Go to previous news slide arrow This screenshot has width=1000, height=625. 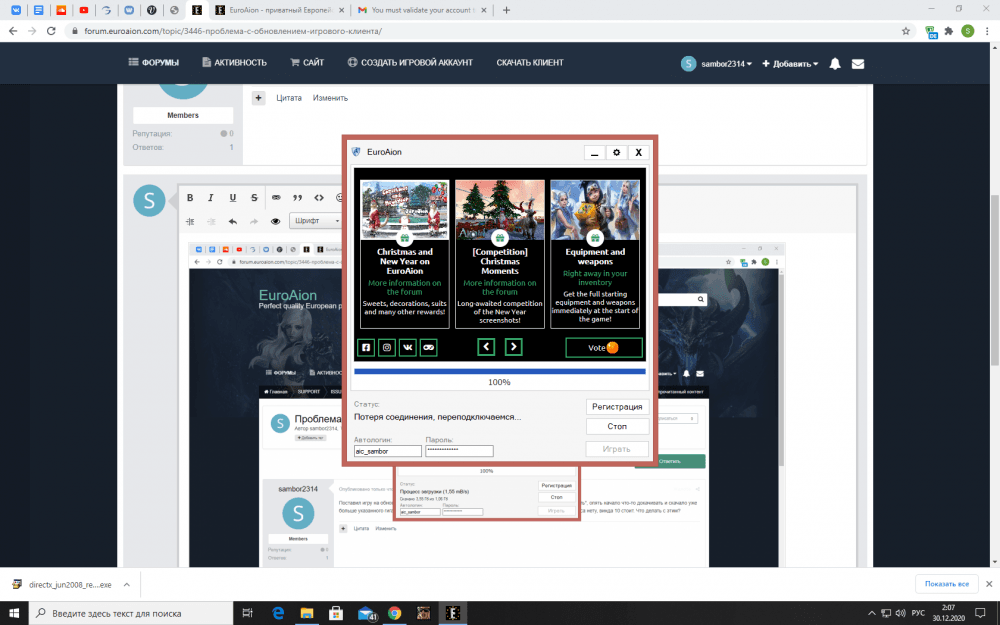[x=486, y=347]
